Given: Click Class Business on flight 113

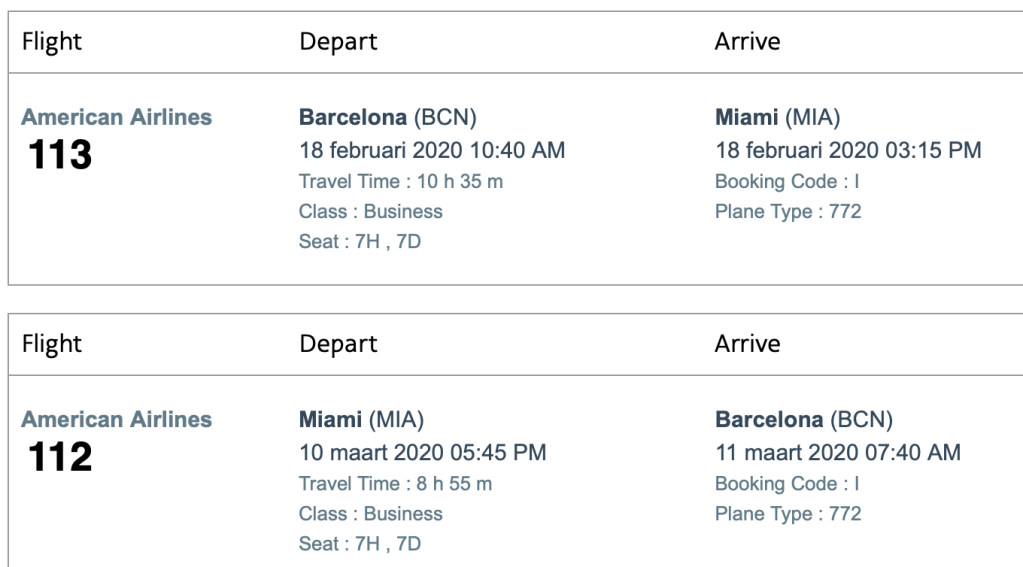Looking at the screenshot, I should tap(371, 212).
